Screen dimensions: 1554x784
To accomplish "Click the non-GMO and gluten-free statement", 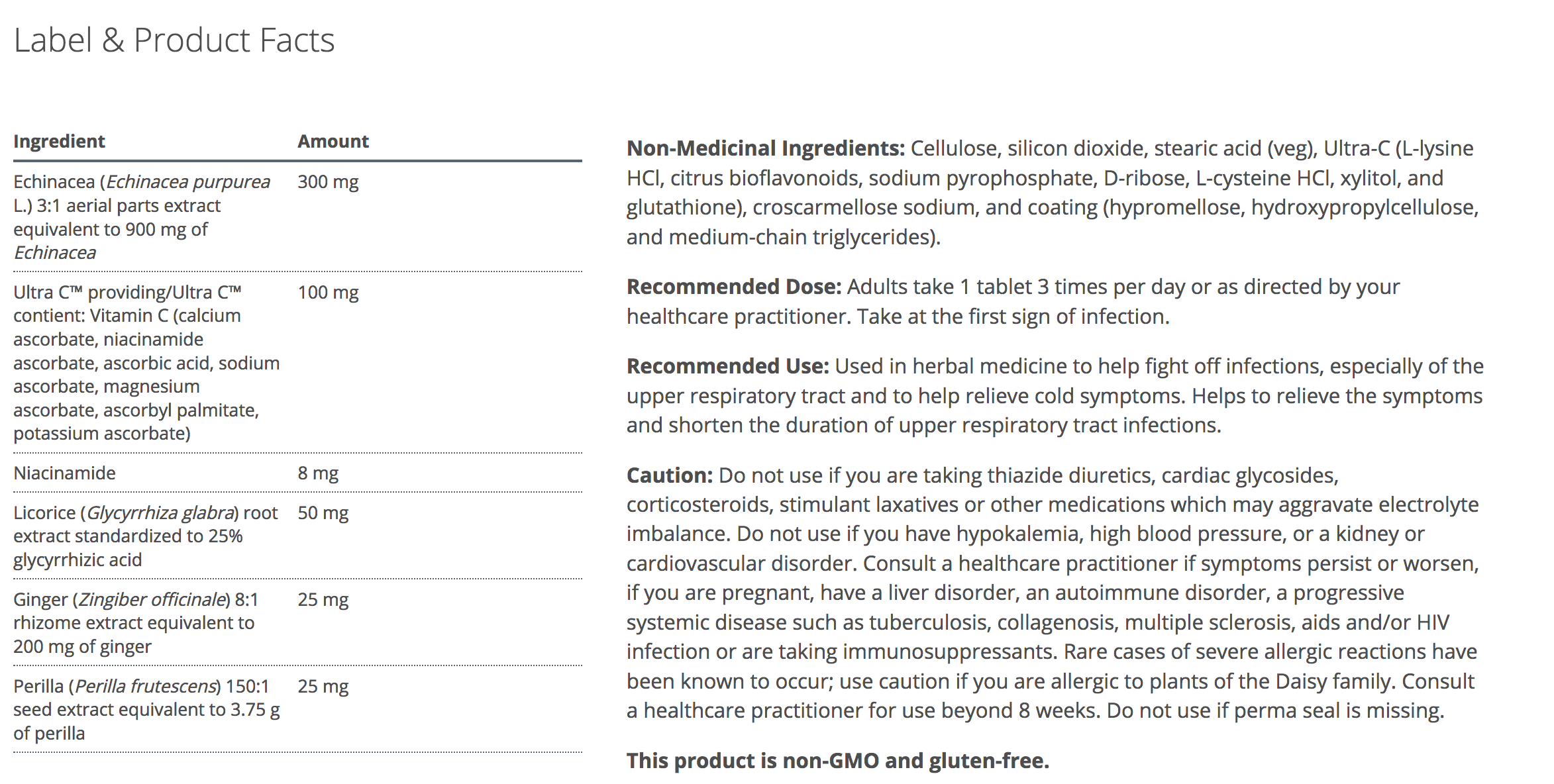I will pos(837,761).
